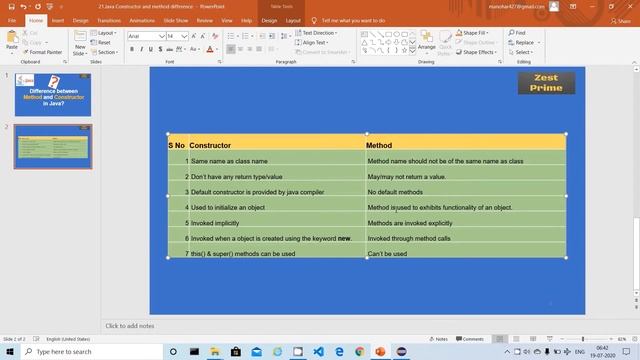Undo the last action
The width and height of the screenshot is (640, 360).
[23, 7]
